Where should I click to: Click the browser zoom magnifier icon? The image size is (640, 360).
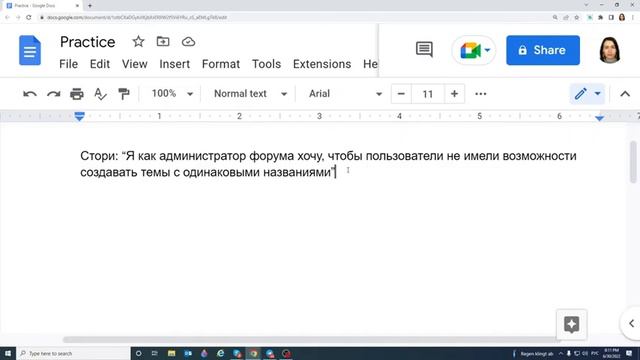[555, 18]
